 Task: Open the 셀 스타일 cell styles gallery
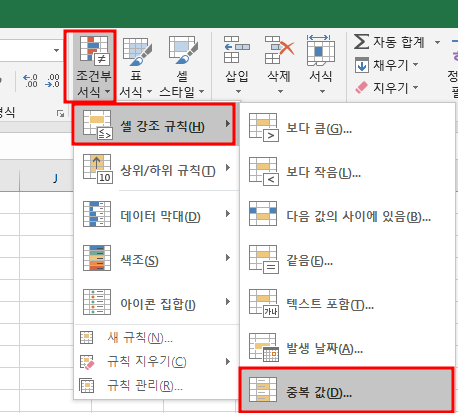(182, 66)
